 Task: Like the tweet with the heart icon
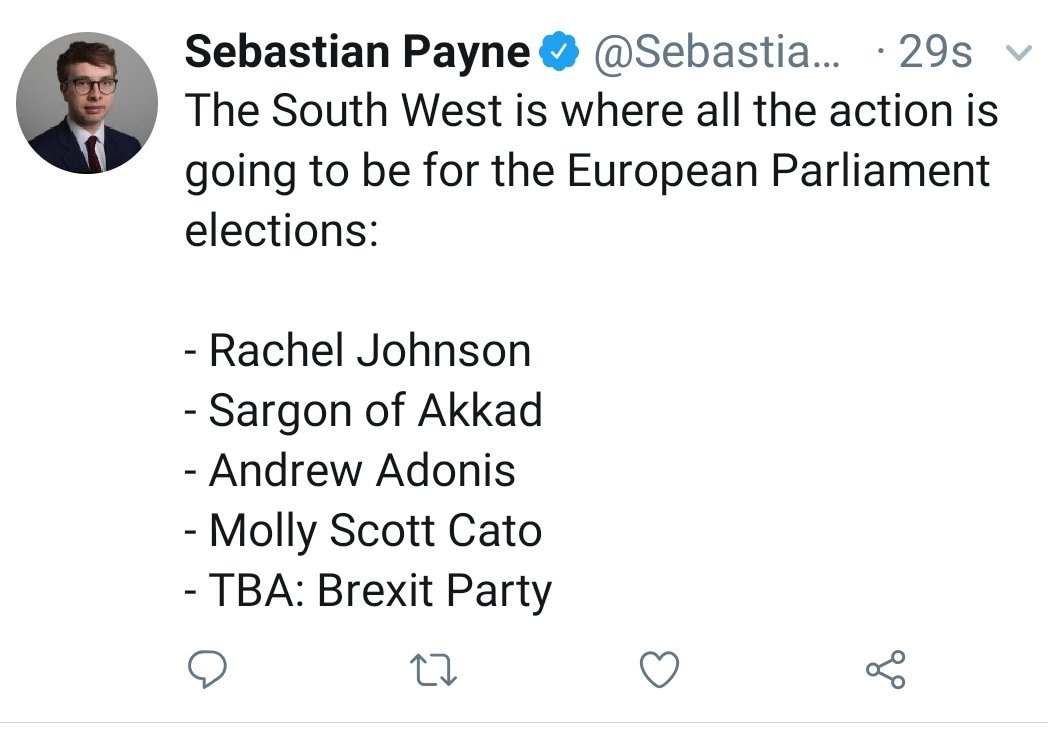click(x=659, y=668)
